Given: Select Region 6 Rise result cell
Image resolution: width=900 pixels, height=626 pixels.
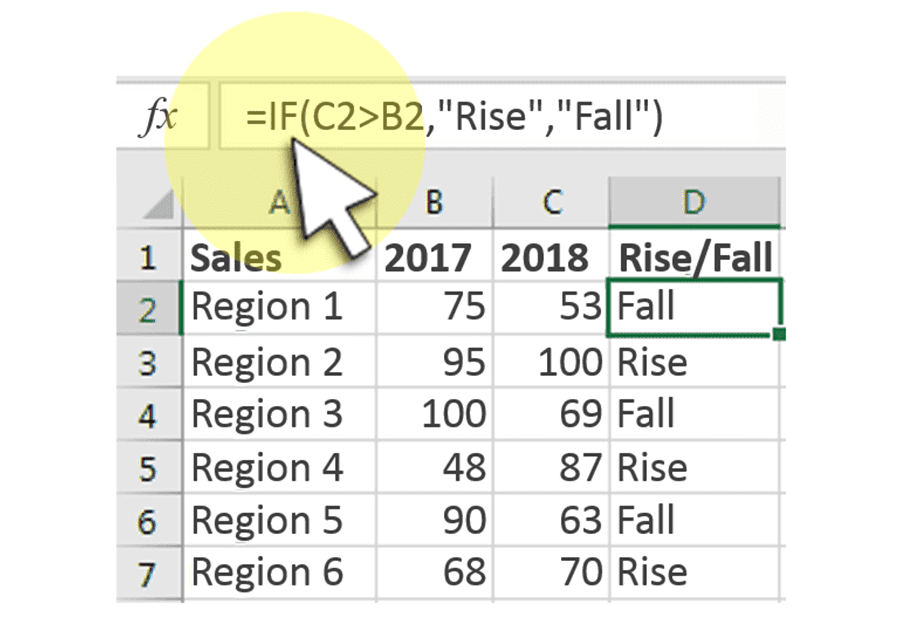Looking at the screenshot, I should coord(693,574).
